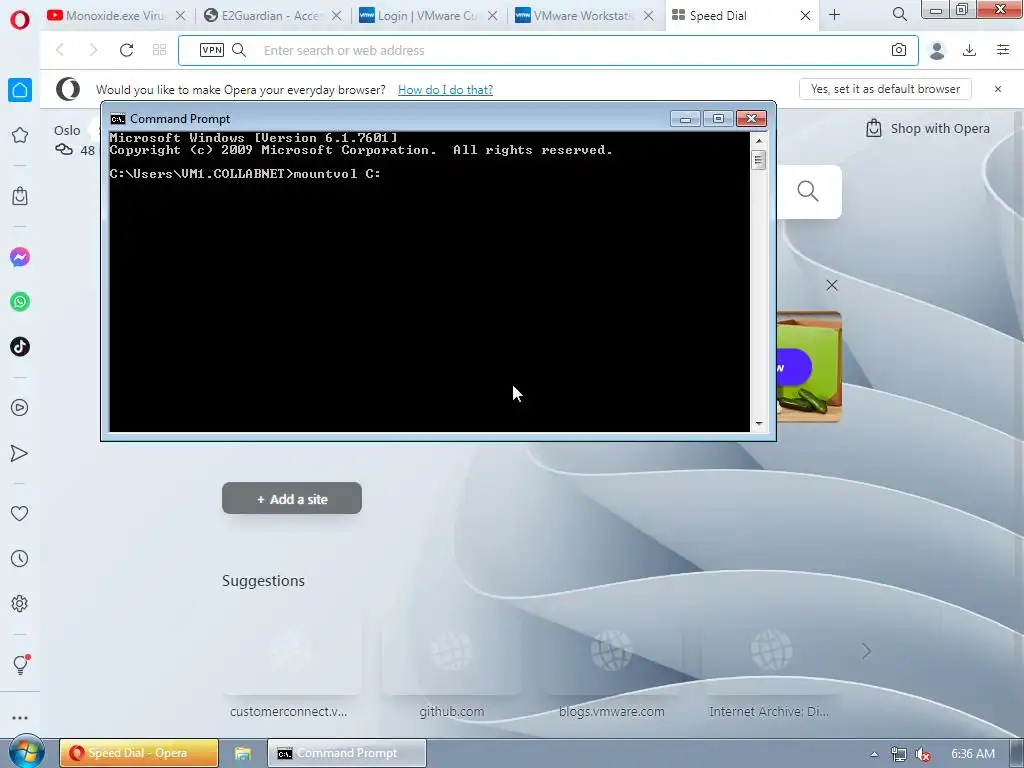Image resolution: width=1024 pixels, height=768 pixels.
Task: Open the muted volume tray icon
Action: 922,754
